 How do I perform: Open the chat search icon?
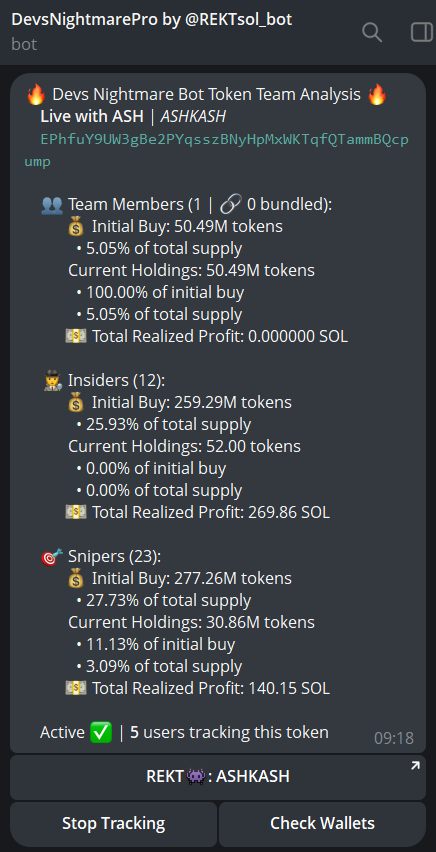tap(372, 33)
